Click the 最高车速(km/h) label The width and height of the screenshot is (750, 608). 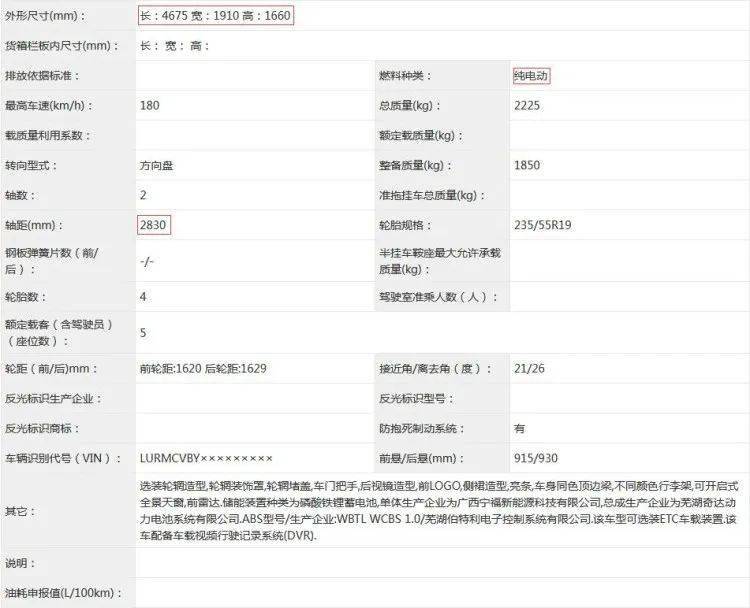[x=49, y=106]
